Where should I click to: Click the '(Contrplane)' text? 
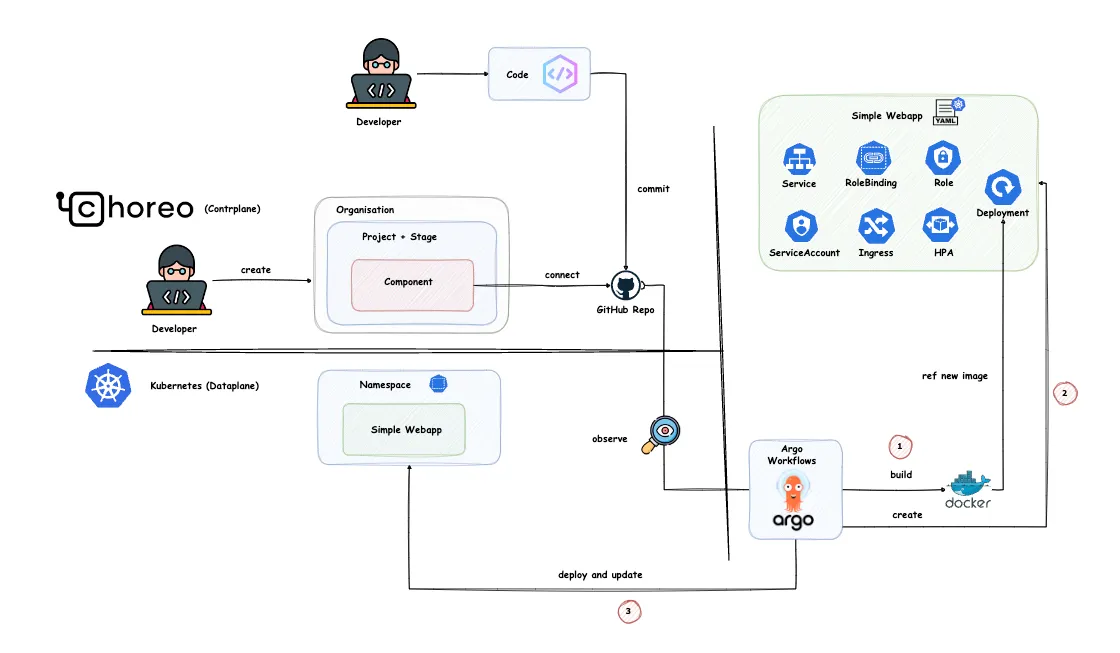232,209
